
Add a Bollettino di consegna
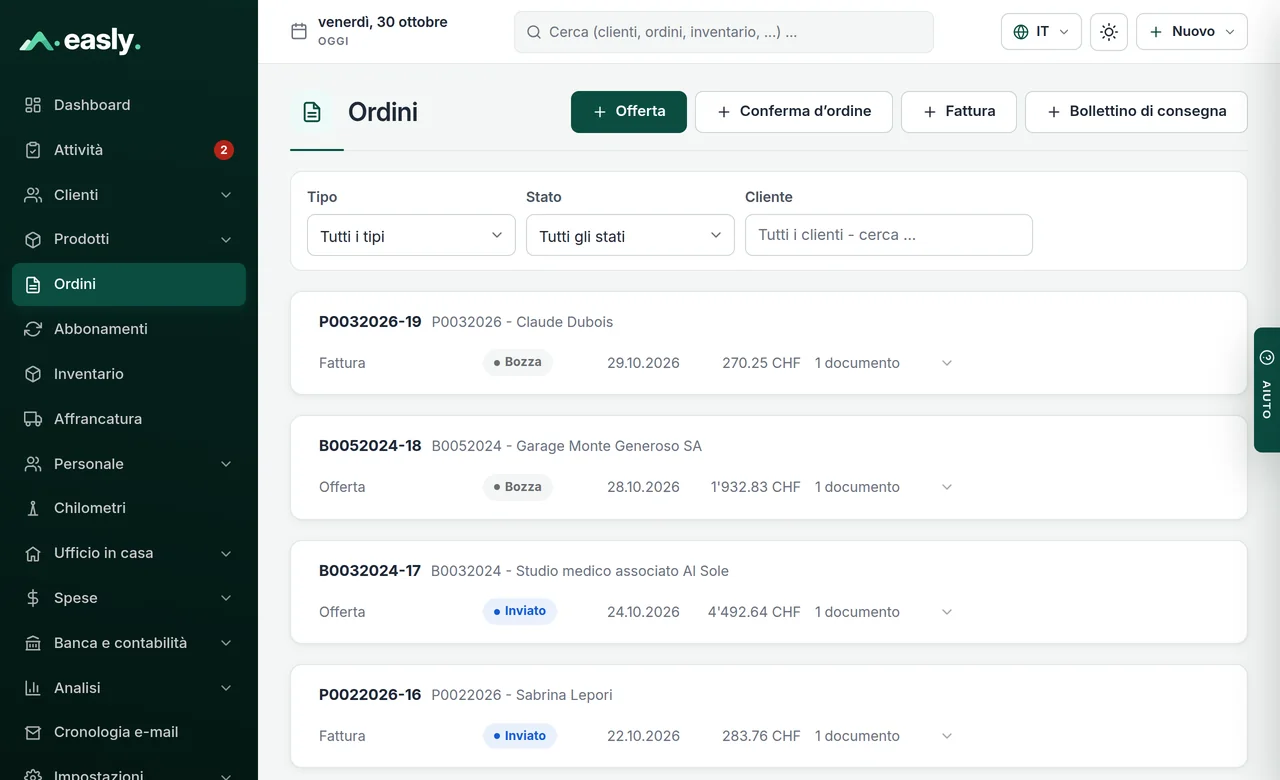(x=1136, y=112)
